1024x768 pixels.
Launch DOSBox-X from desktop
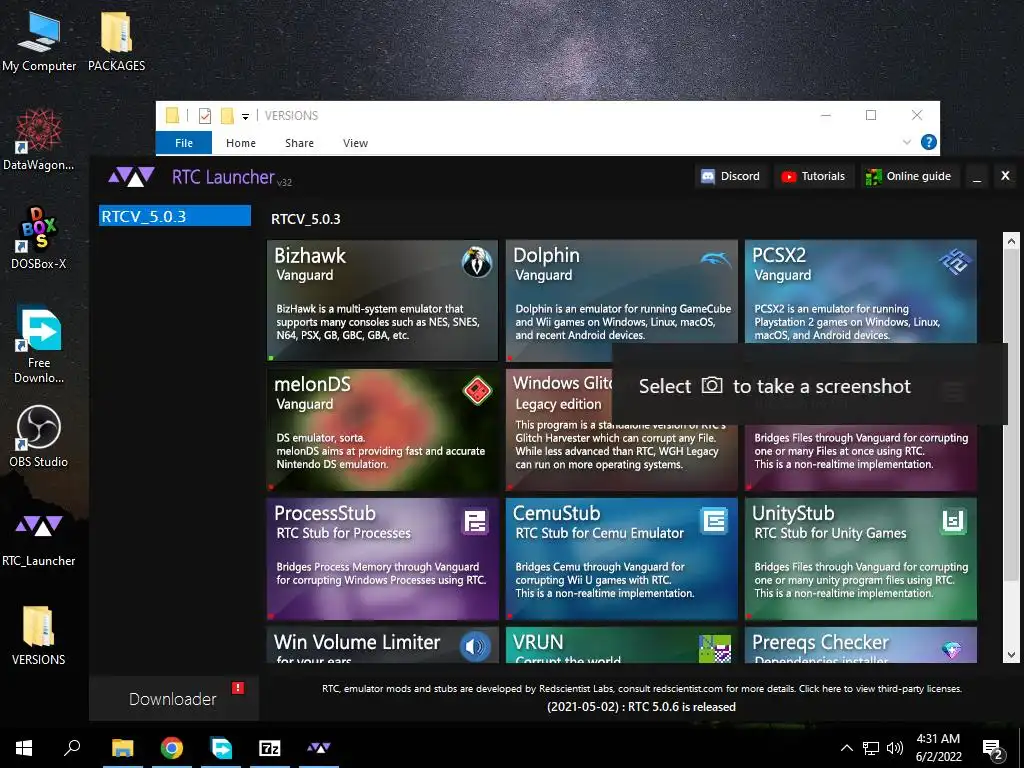pos(39,238)
